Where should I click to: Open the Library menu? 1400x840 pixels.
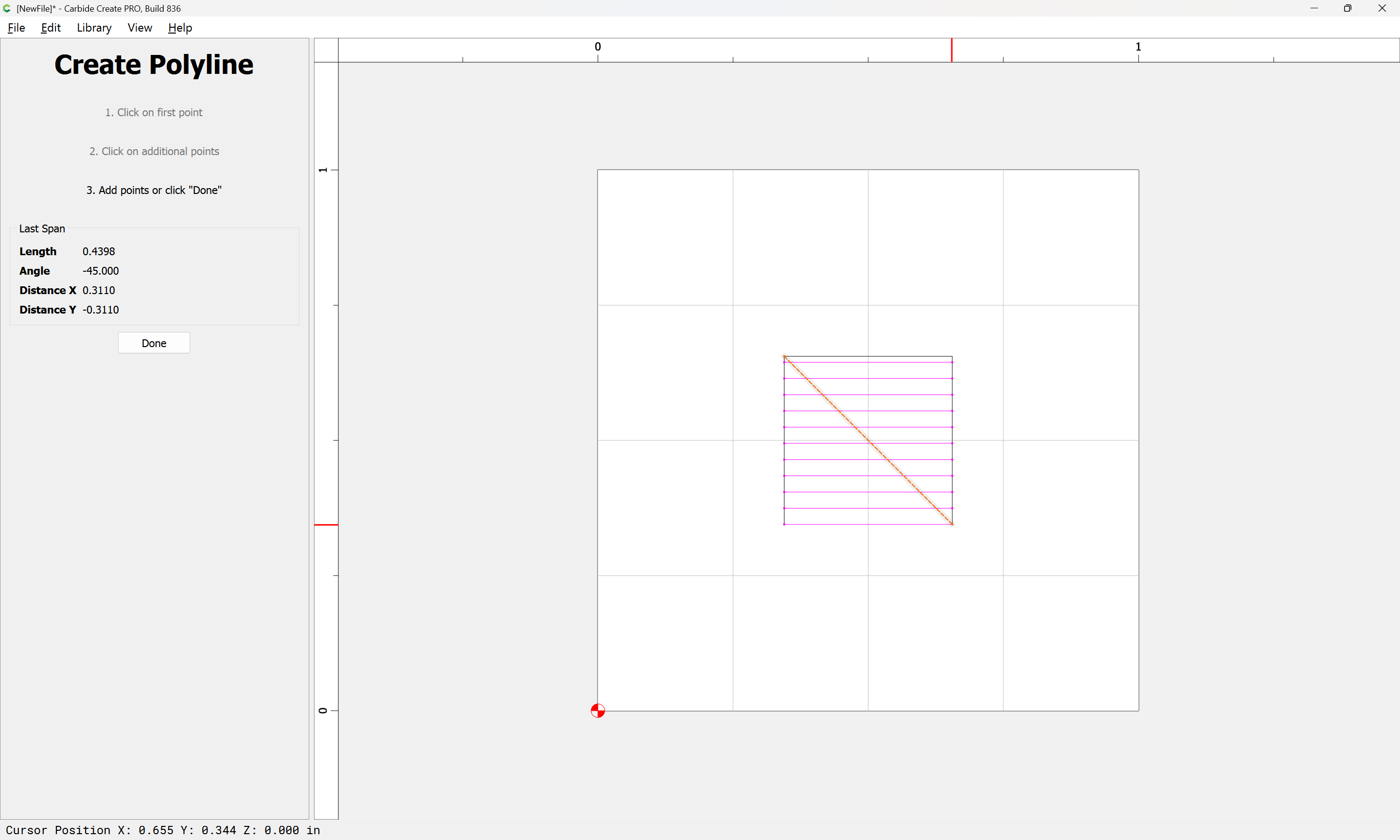[94, 28]
